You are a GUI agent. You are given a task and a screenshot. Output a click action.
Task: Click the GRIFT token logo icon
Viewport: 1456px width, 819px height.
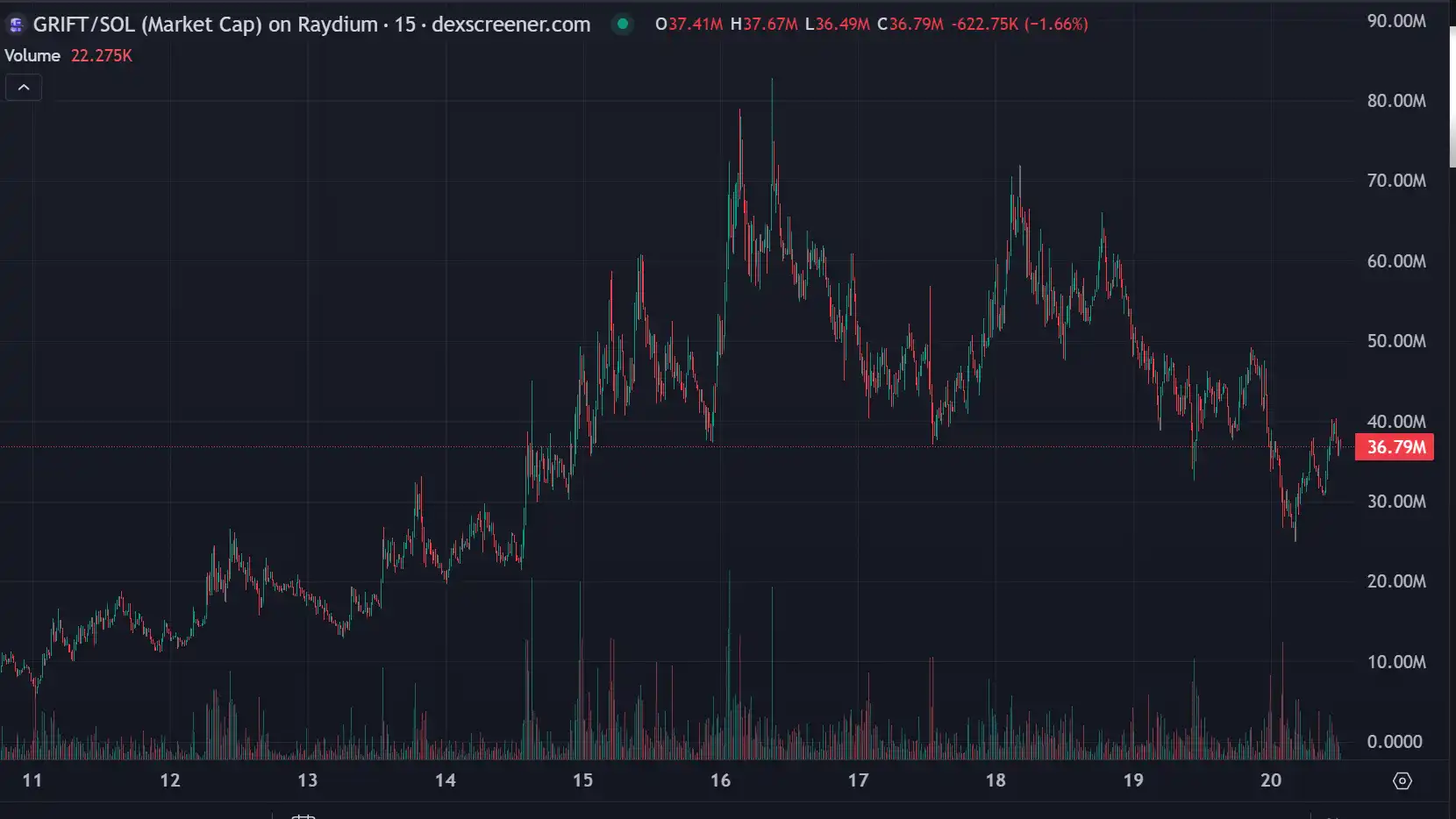point(16,25)
